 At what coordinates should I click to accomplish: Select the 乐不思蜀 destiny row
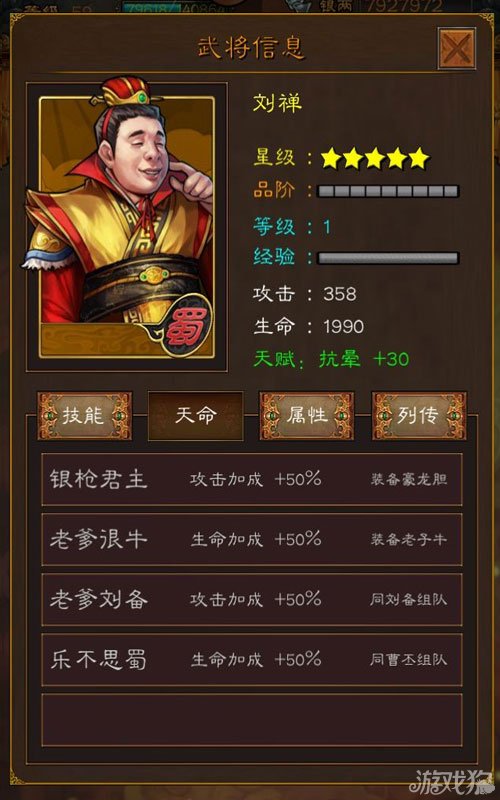252,660
